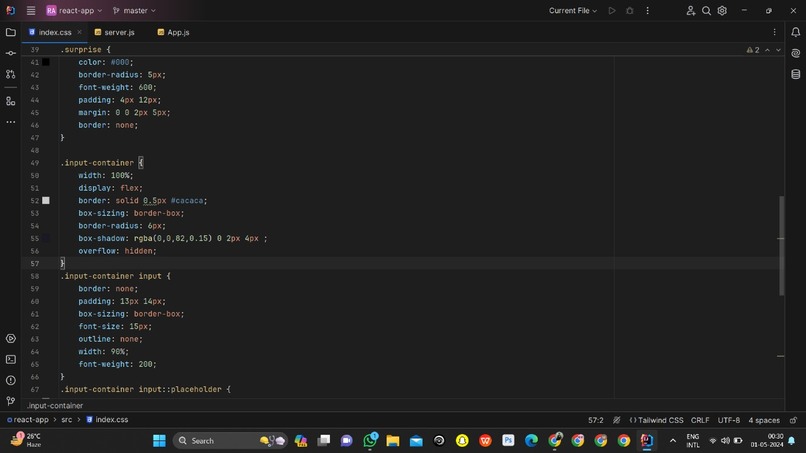Viewport: 806px width, 453px height.
Task: Open Microsoft Edge from taskbar
Action: [x=532, y=441]
